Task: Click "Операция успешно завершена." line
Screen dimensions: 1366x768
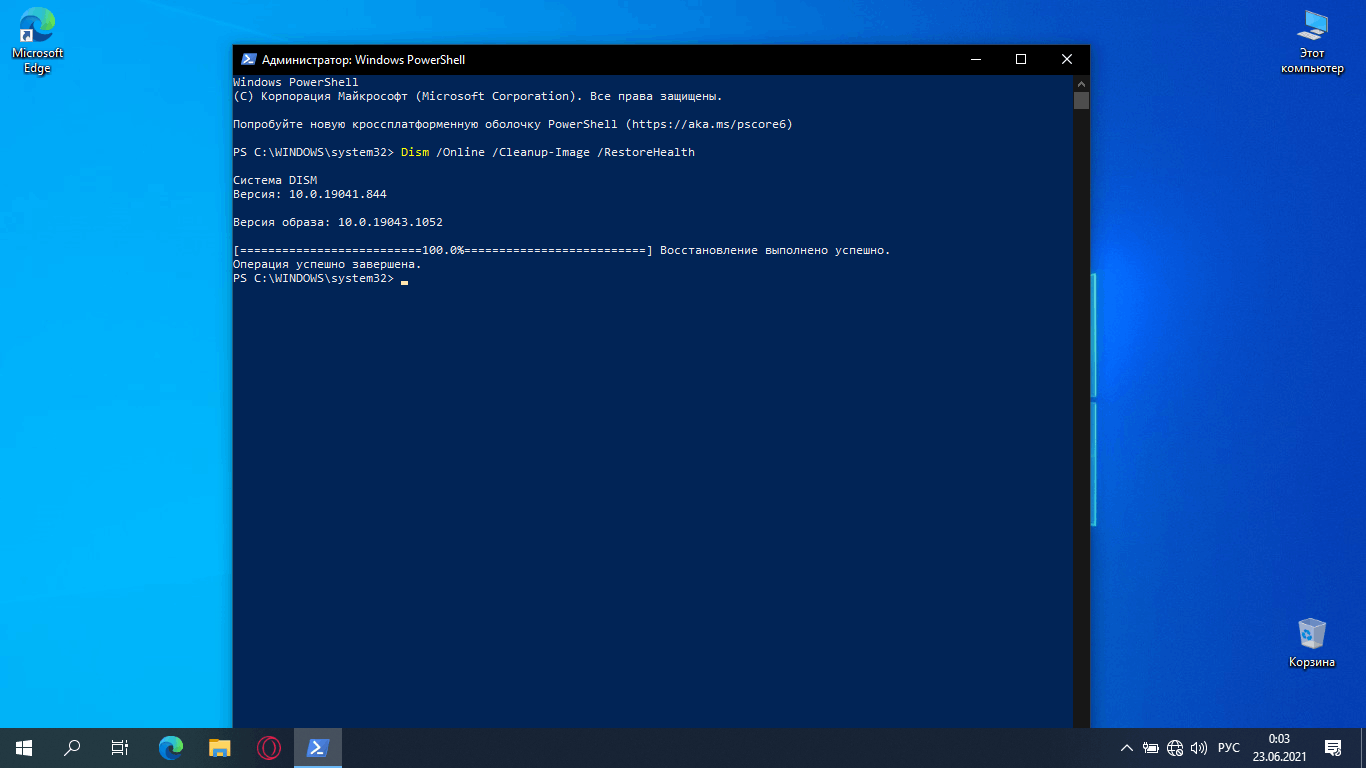Action: [327, 265]
